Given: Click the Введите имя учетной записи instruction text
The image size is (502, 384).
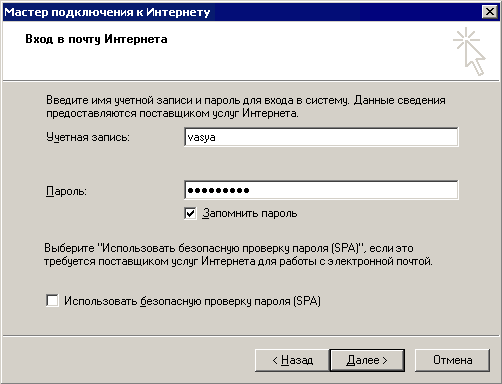Looking at the screenshot, I should pos(246,107).
